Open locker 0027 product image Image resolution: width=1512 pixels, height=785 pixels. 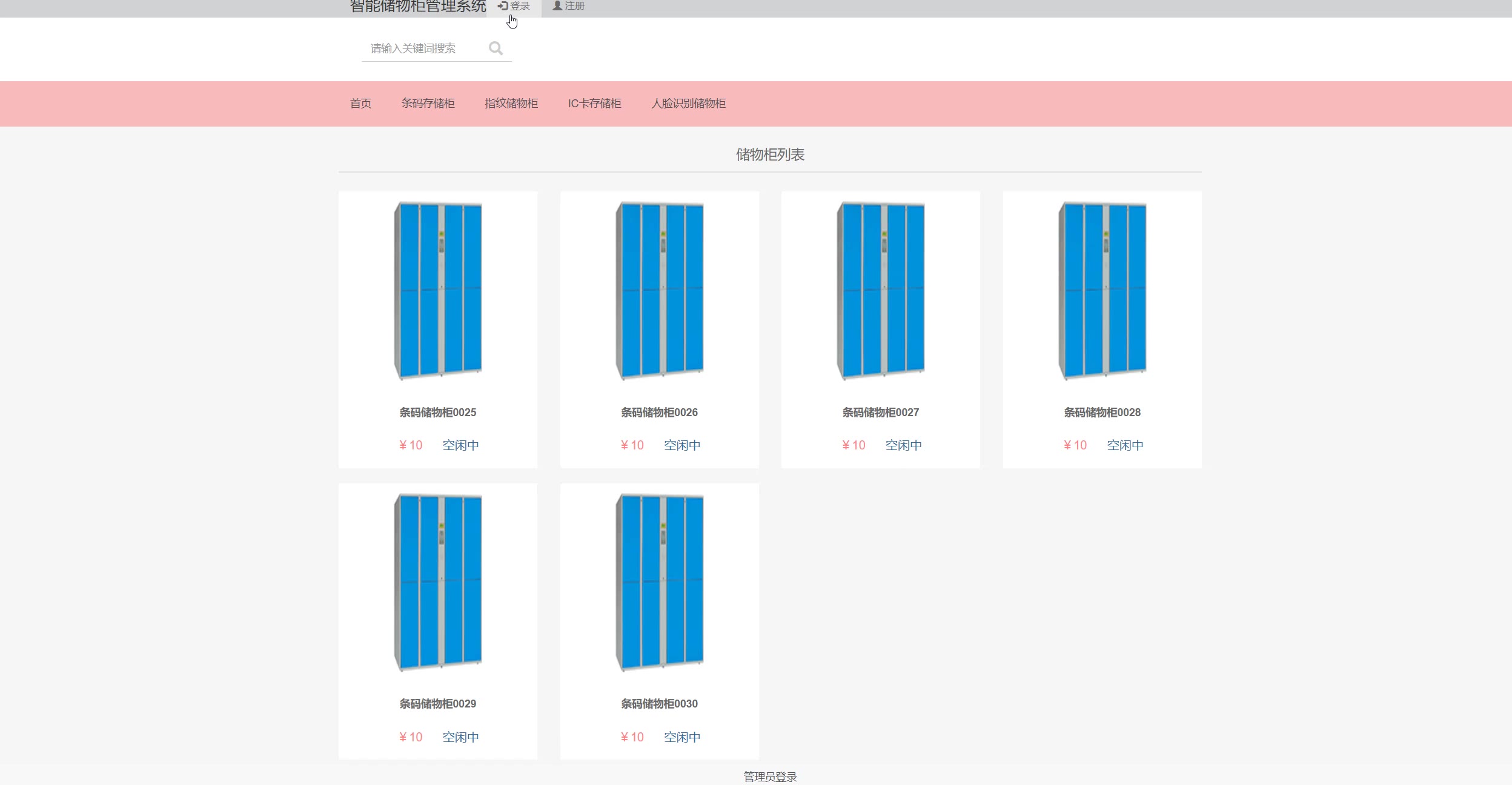click(x=880, y=291)
